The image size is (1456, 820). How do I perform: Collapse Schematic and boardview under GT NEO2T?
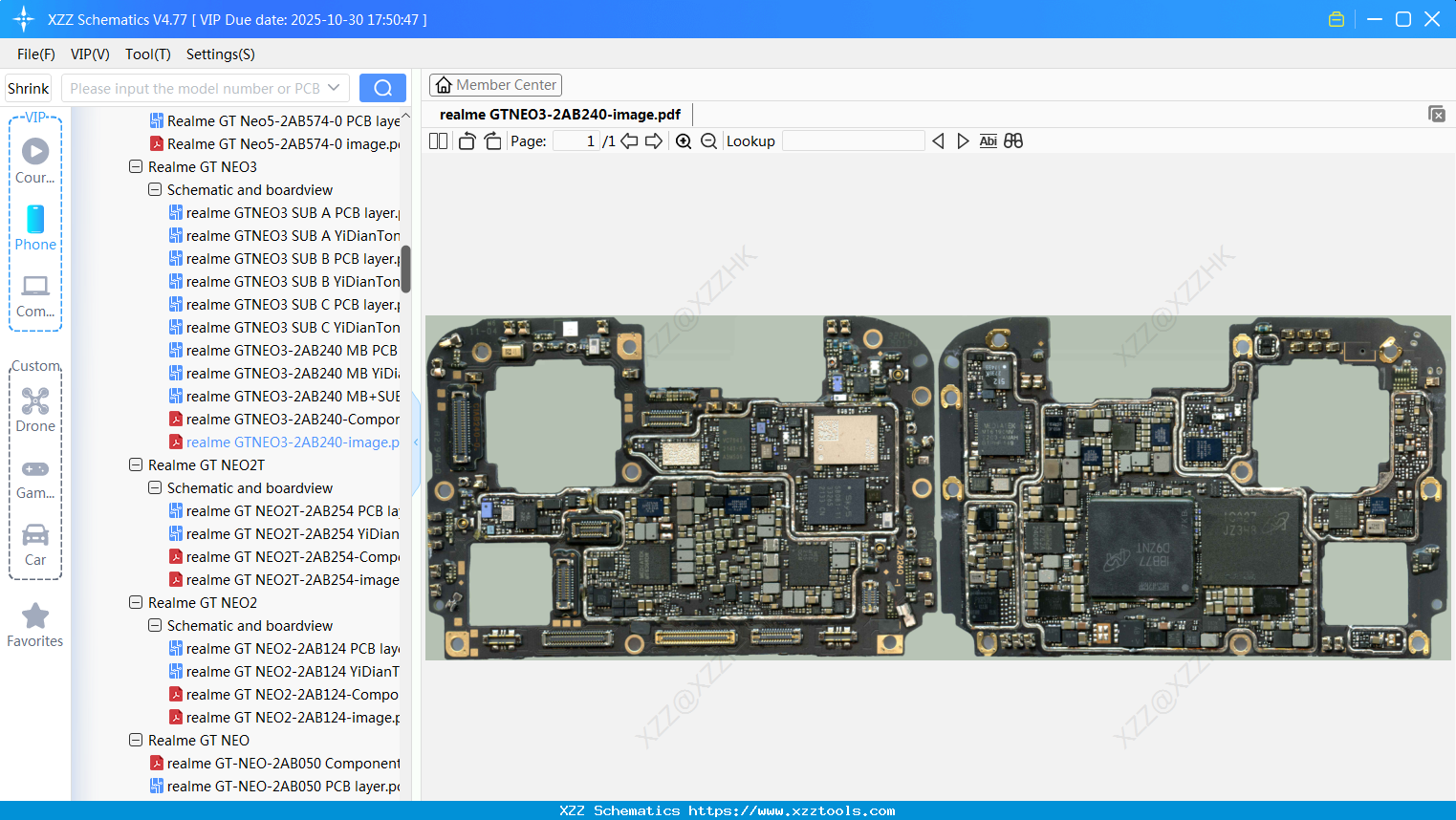tap(155, 488)
